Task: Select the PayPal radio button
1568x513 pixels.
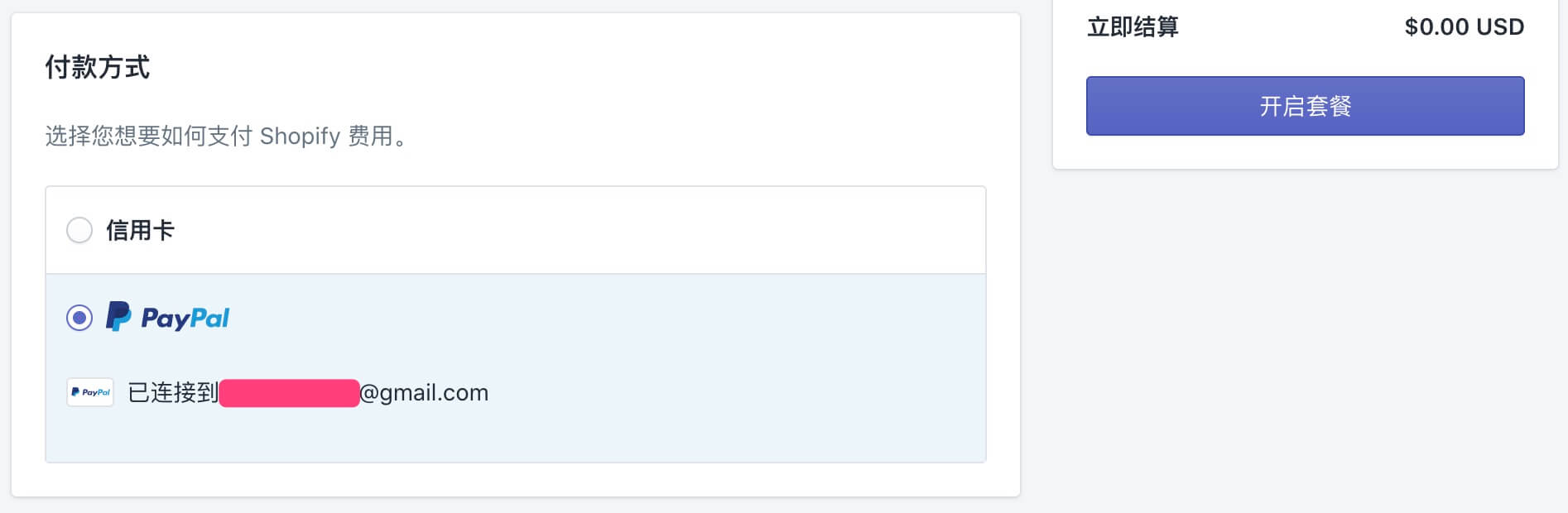Action: coord(79,318)
